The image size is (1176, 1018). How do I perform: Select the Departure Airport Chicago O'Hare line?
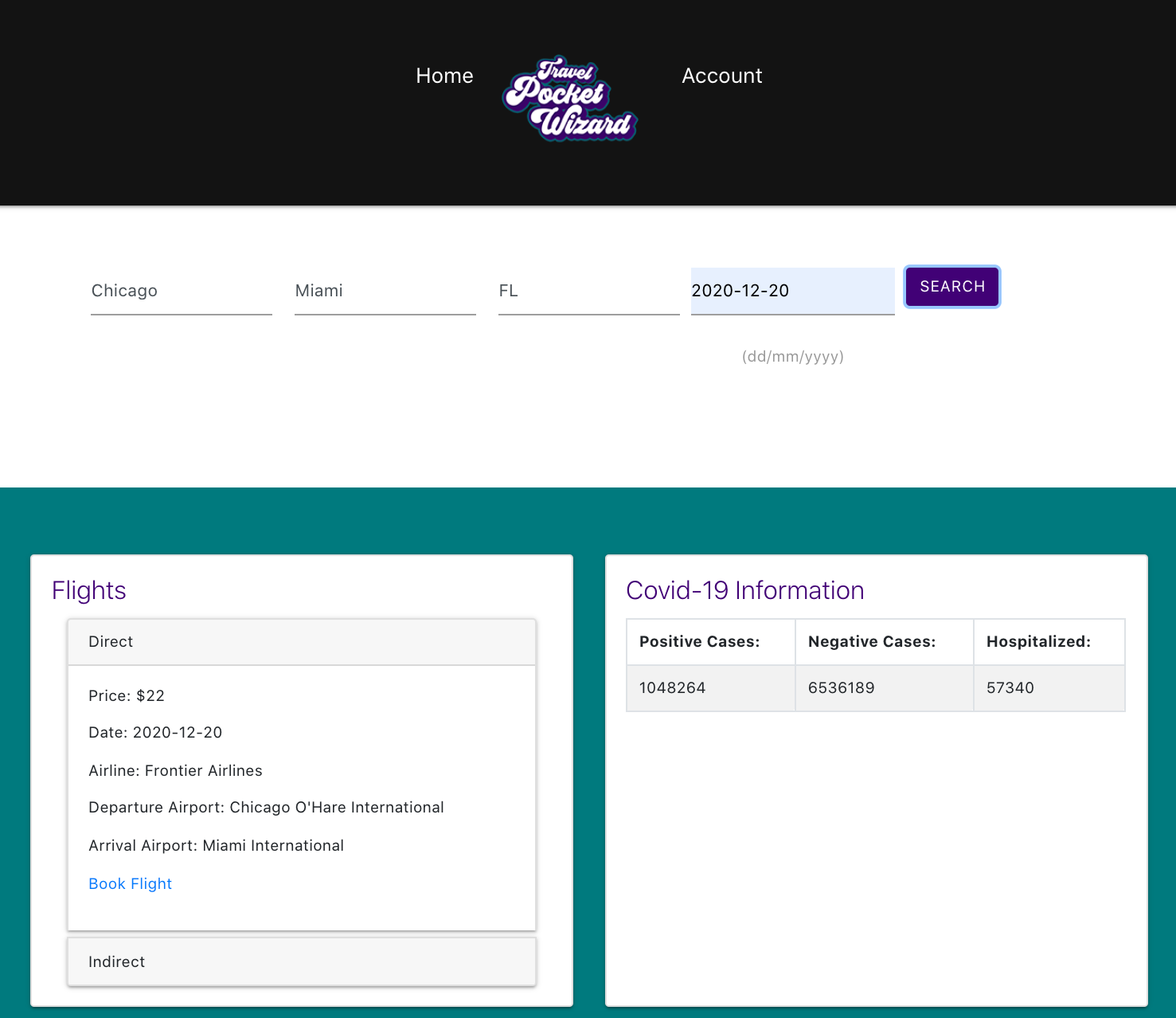click(266, 807)
